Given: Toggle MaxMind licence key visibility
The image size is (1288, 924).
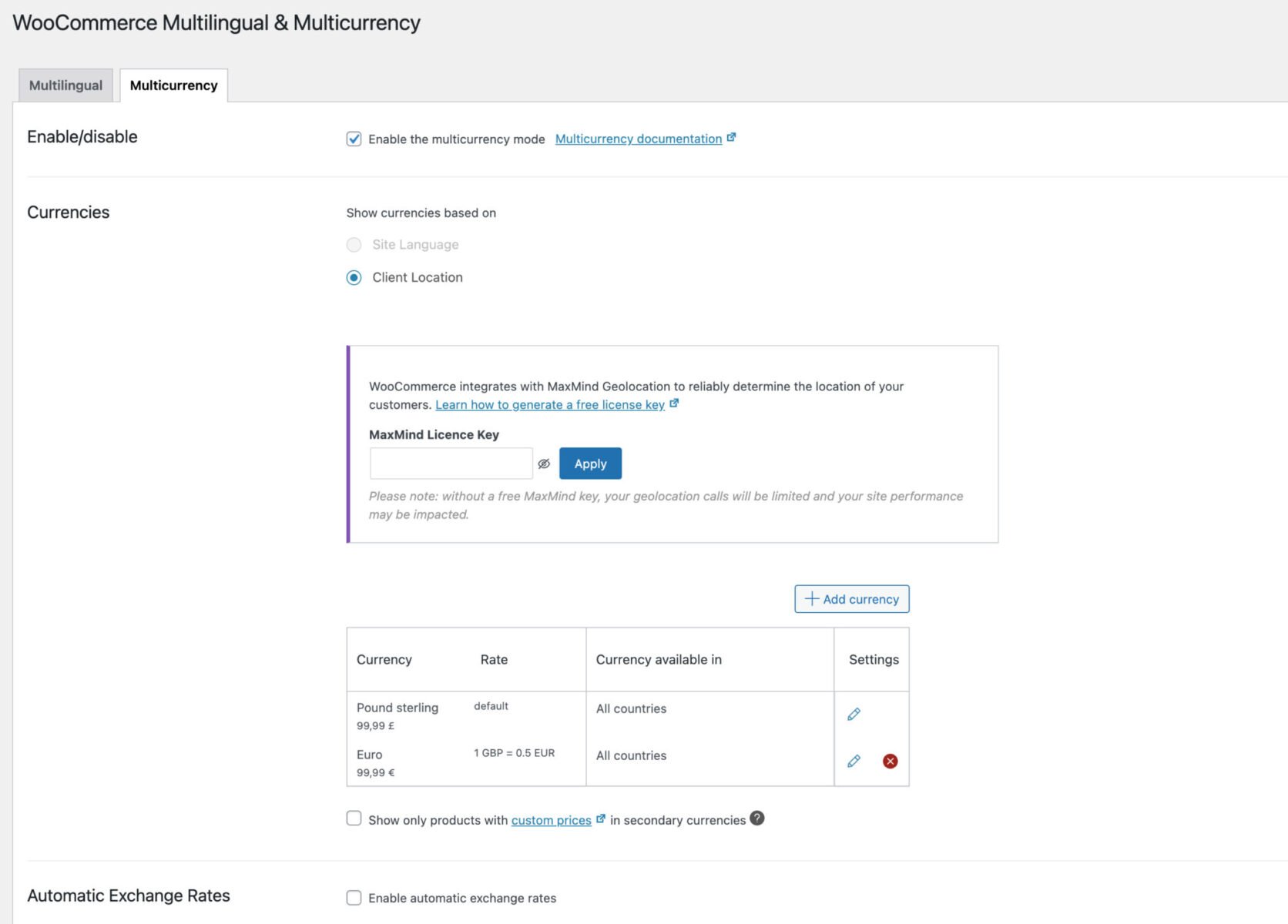Looking at the screenshot, I should (x=544, y=464).
